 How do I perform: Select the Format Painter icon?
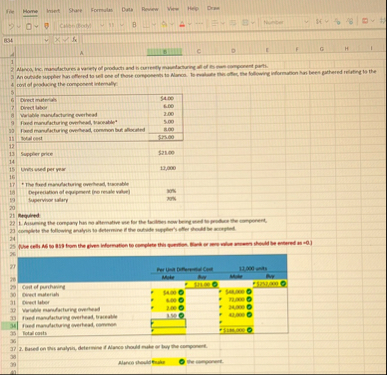tap(47, 26)
